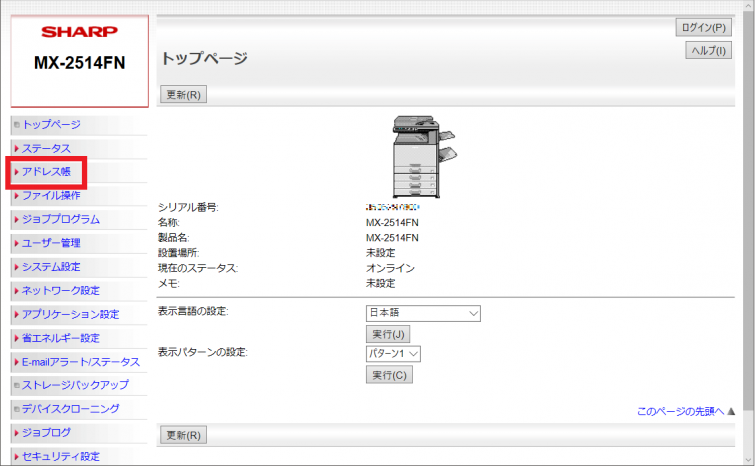The height and width of the screenshot is (466, 755).
Task: Expand red arrow beside 省エネルギー設定
Action: 16,338
